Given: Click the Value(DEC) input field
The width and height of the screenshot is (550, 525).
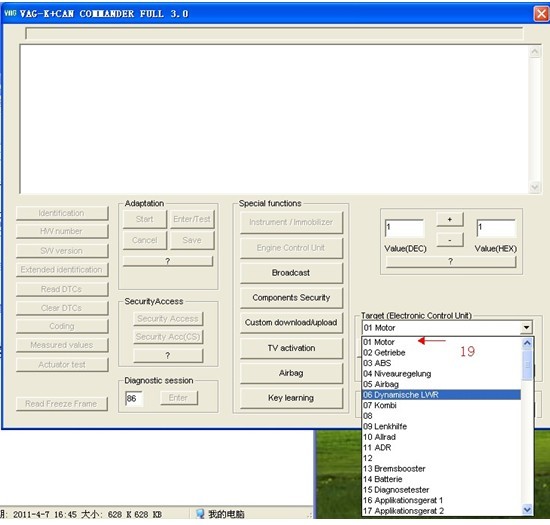Looking at the screenshot, I should [404, 228].
